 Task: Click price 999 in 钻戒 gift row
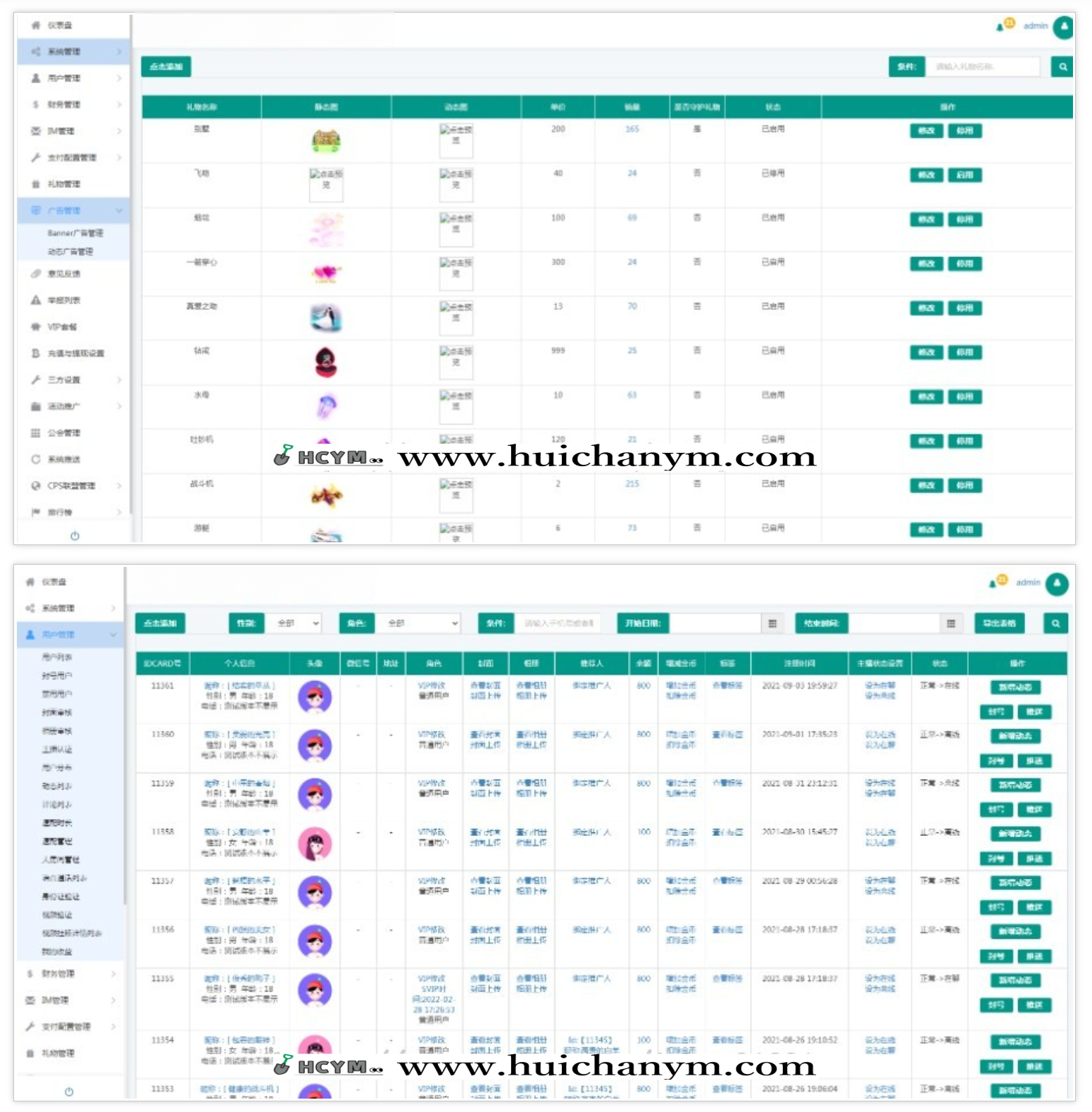558,351
